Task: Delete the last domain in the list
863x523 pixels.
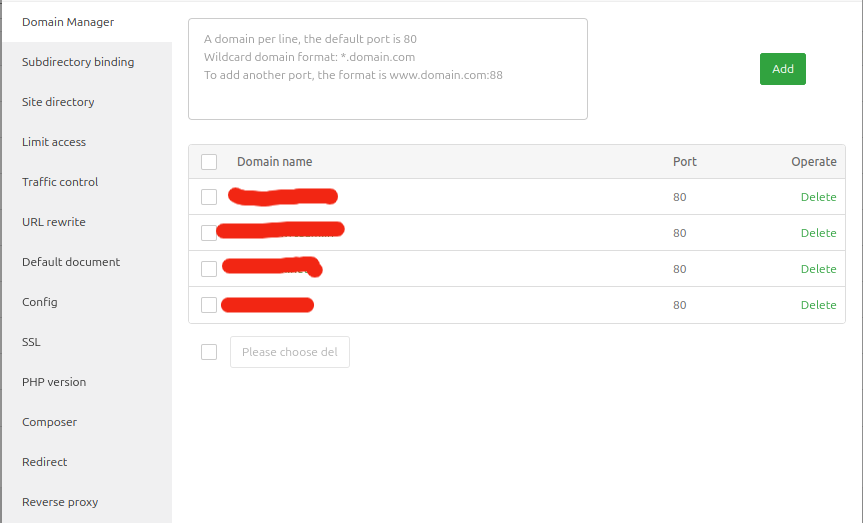Action: pyautogui.click(x=818, y=305)
